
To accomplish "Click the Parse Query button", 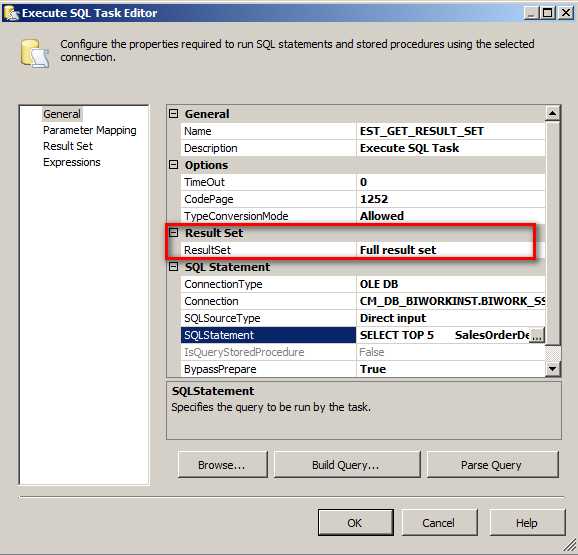I will [x=492, y=465].
